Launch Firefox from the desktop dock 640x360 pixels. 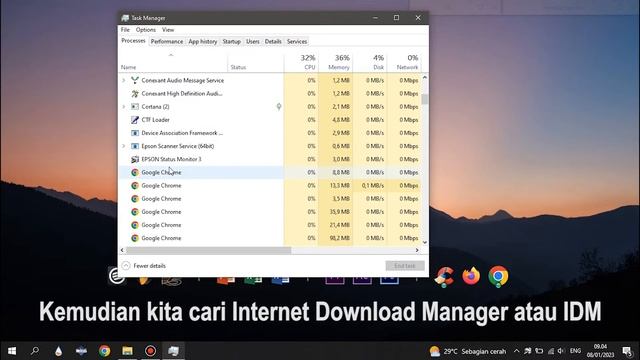[x=471, y=276]
